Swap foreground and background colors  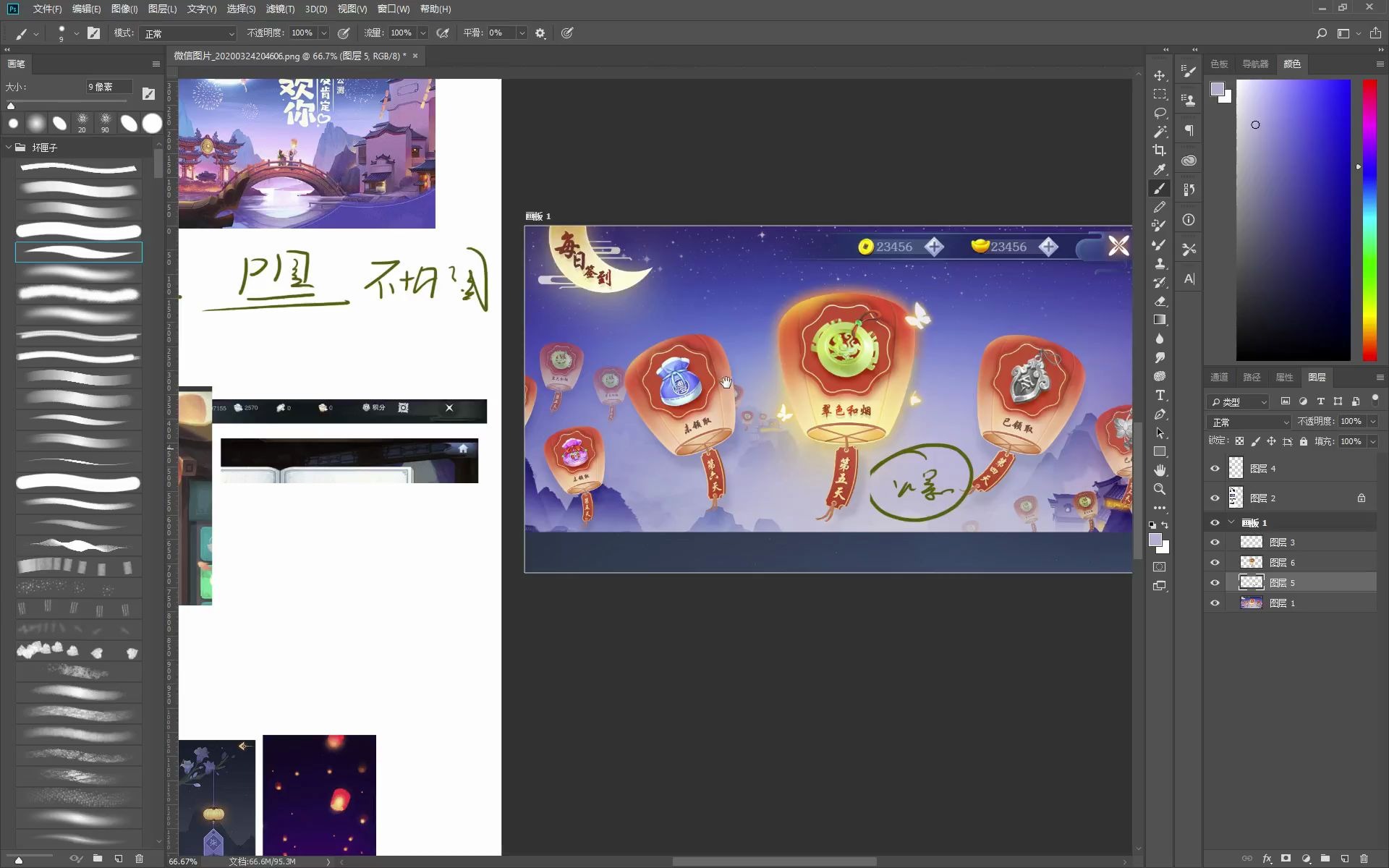click(x=1165, y=525)
